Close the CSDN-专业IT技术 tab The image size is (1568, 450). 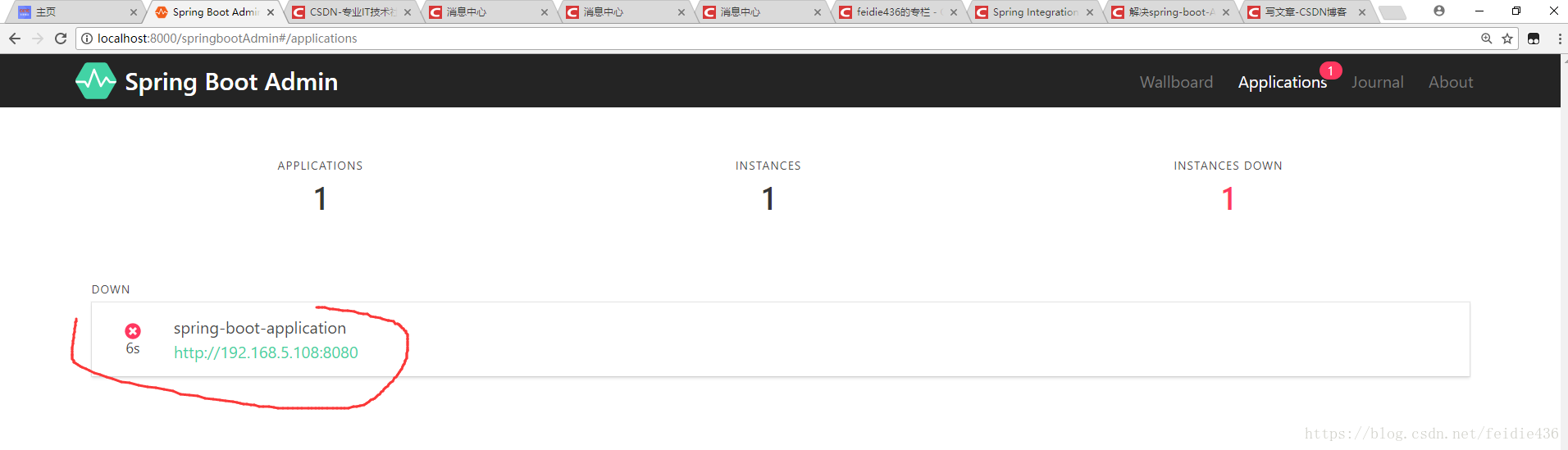pyautogui.click(x=408, y=12)
